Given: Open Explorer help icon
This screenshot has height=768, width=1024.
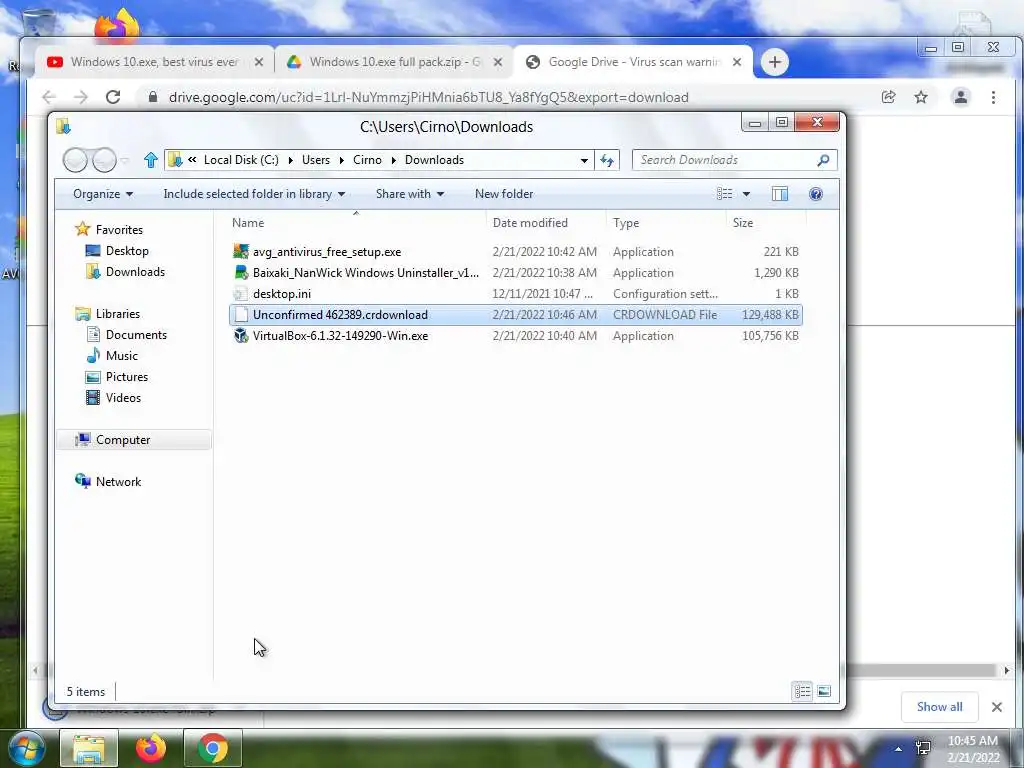Looking at the screenshot, I should click(x=816, y=194).
